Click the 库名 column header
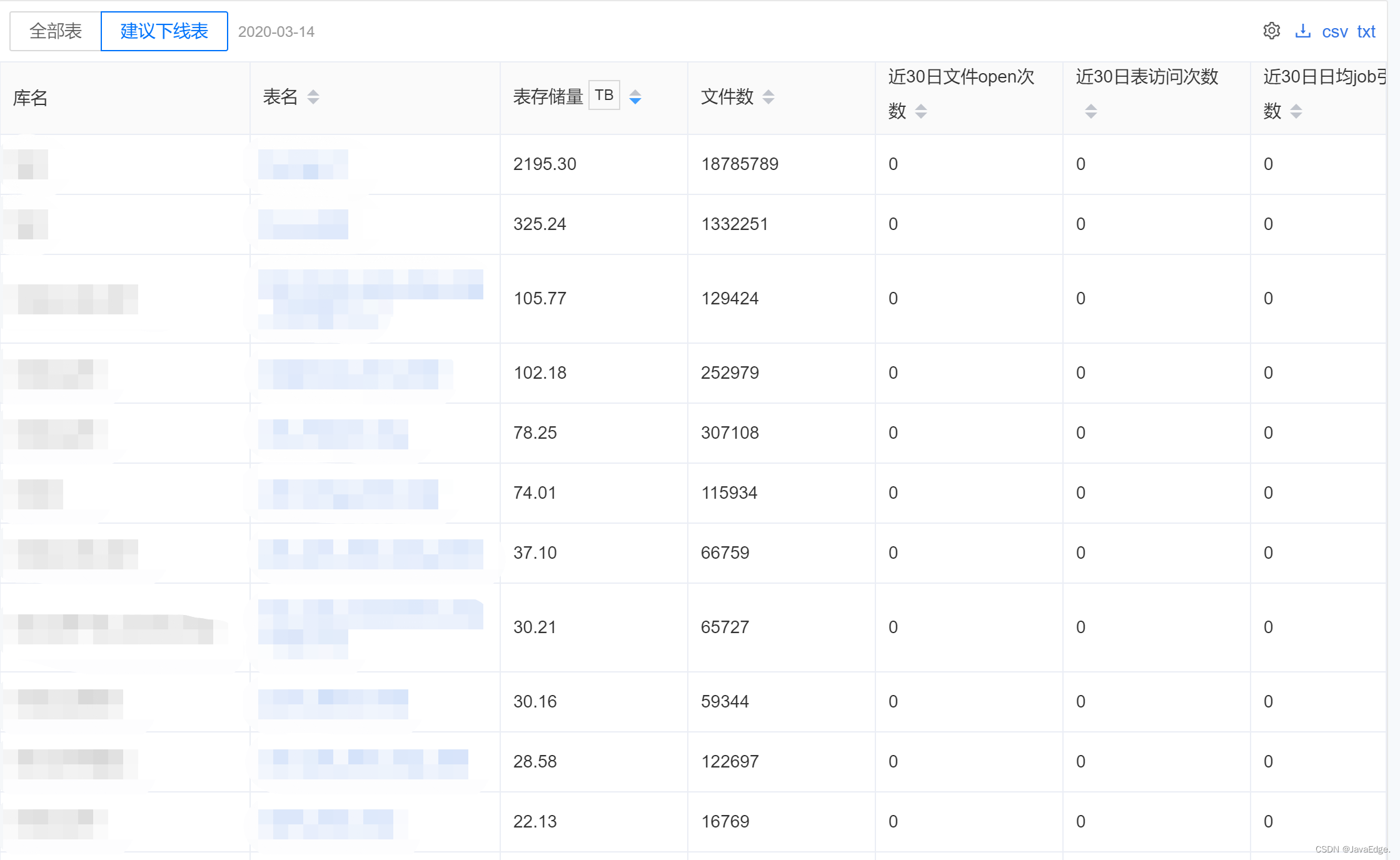Screen dimensions: 1400x860 tap(30, 97)
